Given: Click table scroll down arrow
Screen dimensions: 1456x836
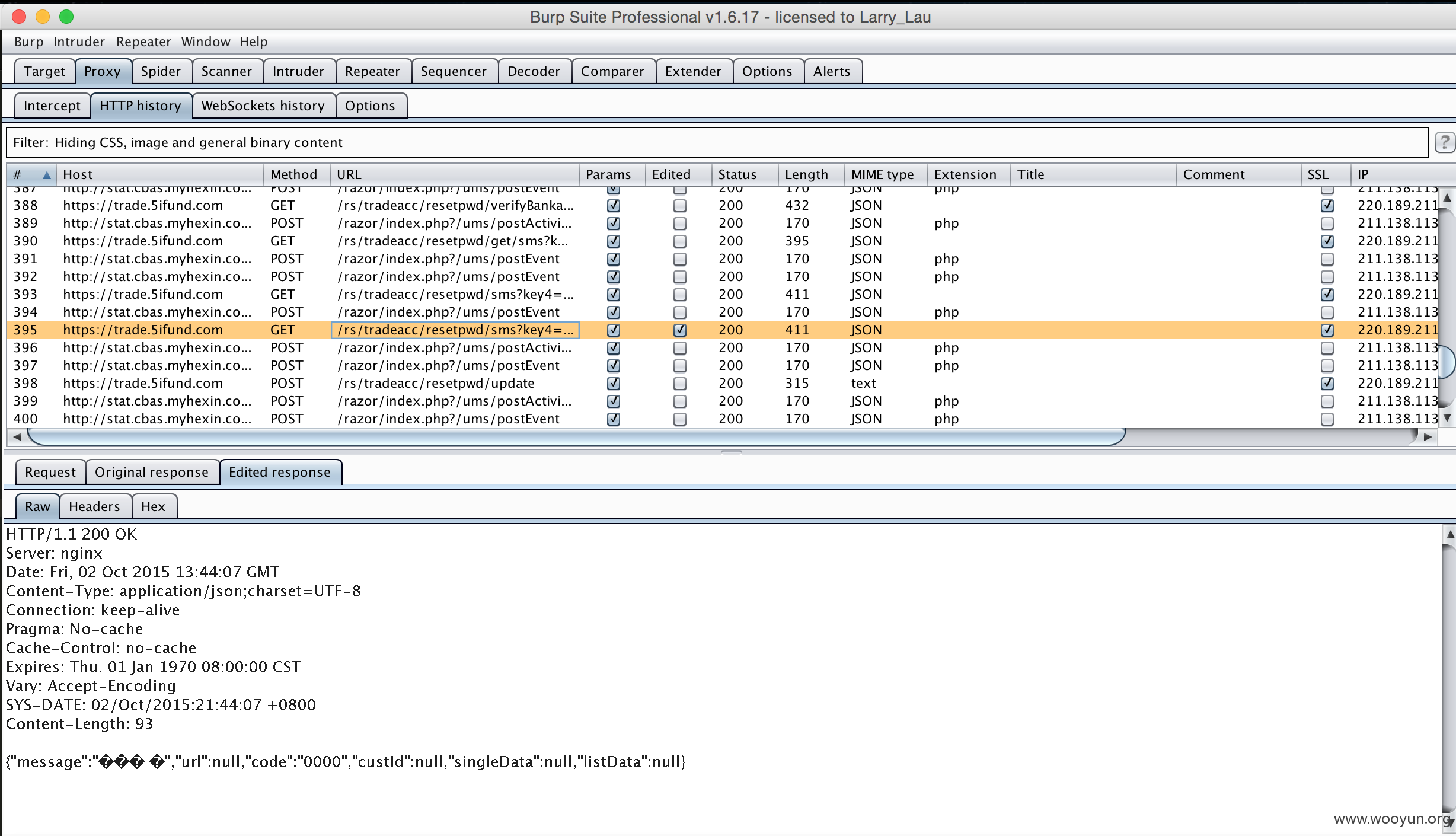Looking at the screenshot, I should (1447, 418).
